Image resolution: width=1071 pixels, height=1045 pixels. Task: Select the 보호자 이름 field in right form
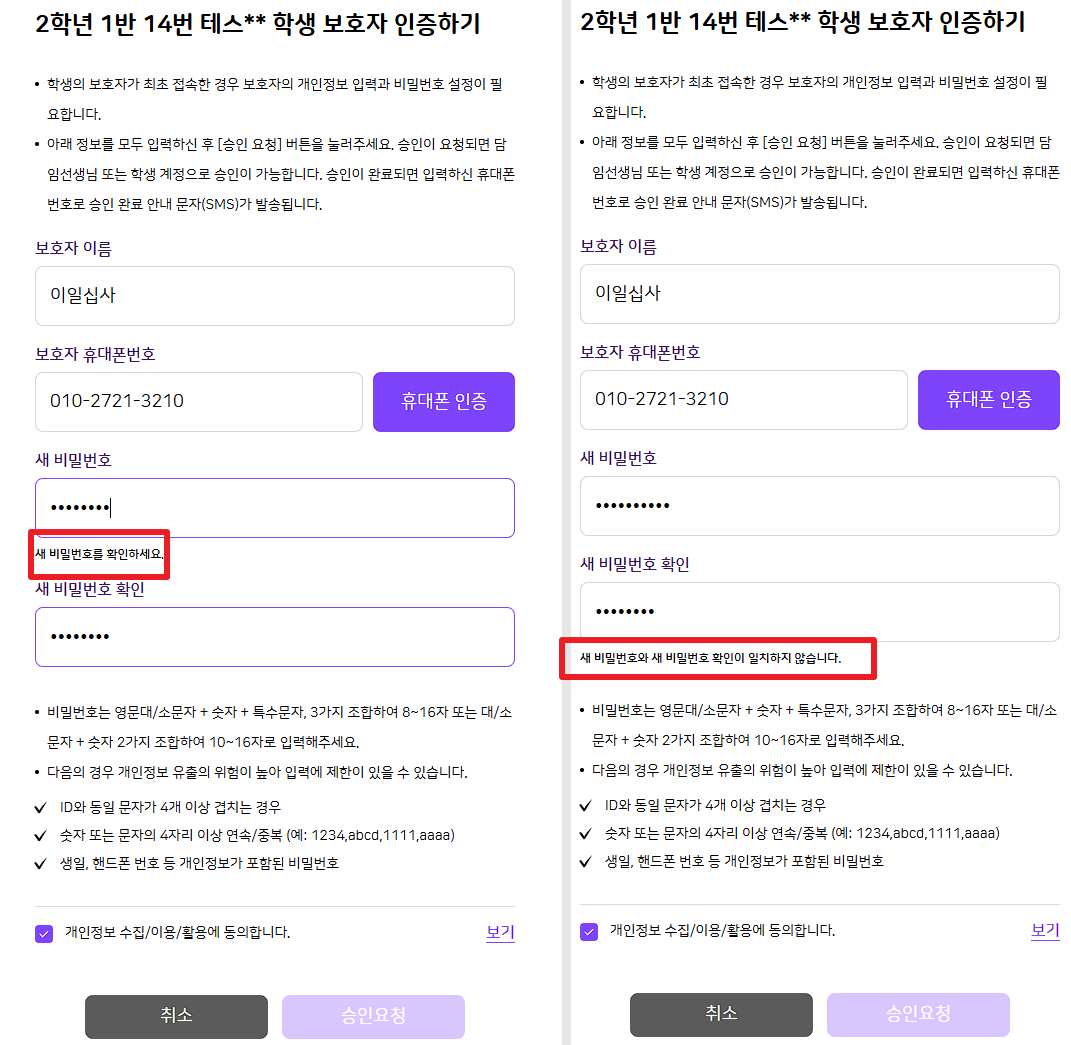tap(819, 294)
